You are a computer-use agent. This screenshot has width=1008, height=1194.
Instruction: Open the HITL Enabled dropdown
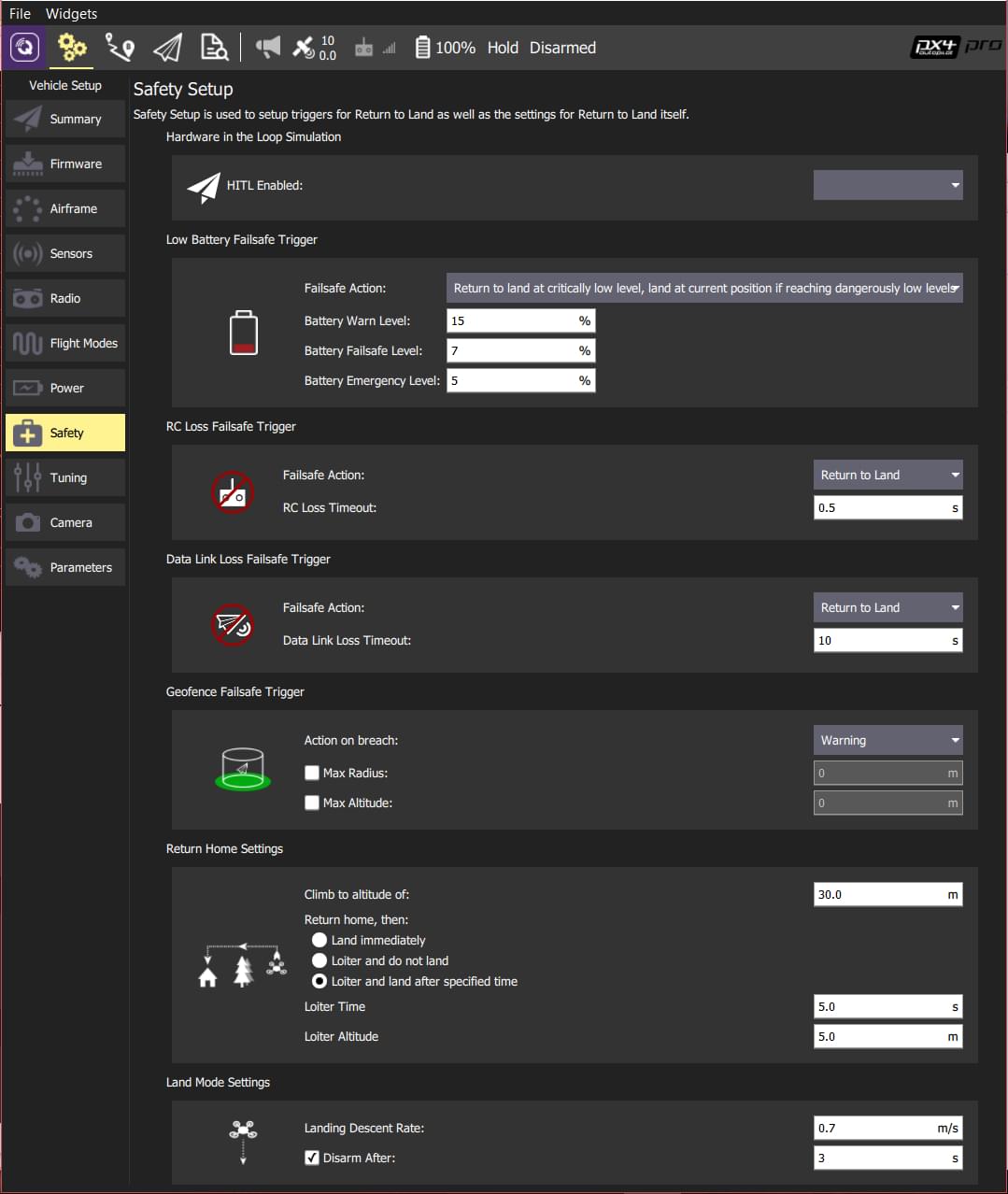pos(887,185)
